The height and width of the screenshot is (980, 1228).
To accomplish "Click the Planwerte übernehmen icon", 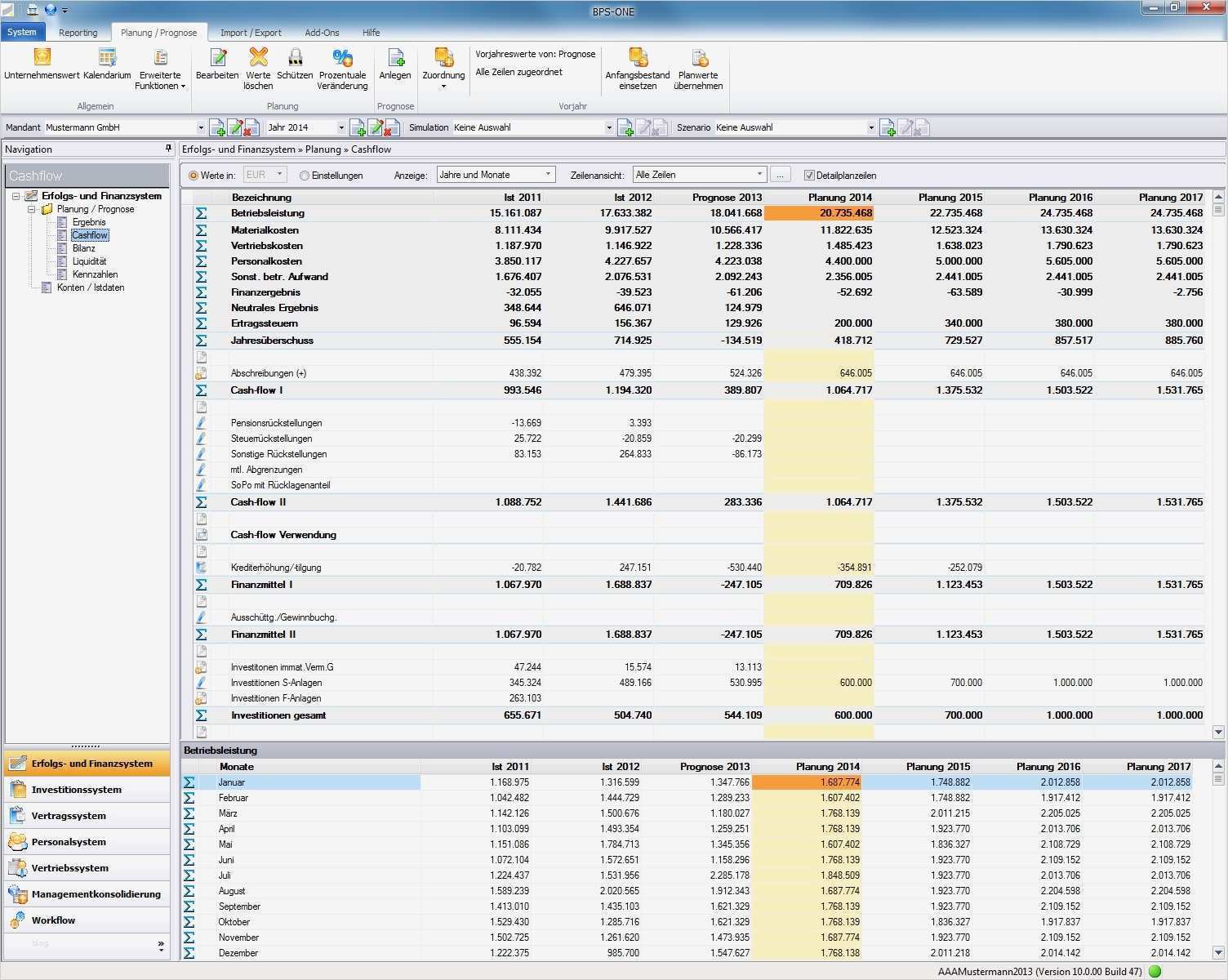I will (x=699, y=58).
